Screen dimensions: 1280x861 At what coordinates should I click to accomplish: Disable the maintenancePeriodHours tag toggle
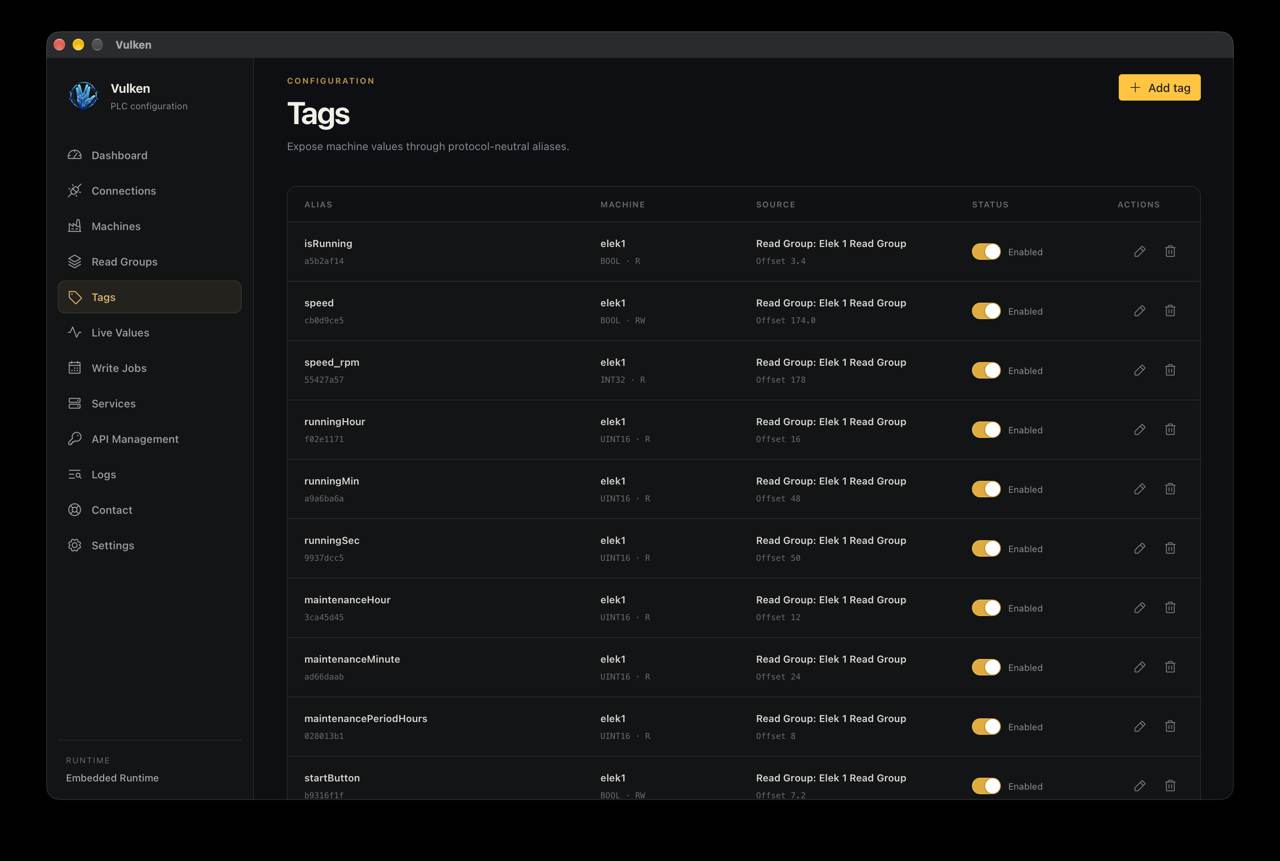pos(986,727)
